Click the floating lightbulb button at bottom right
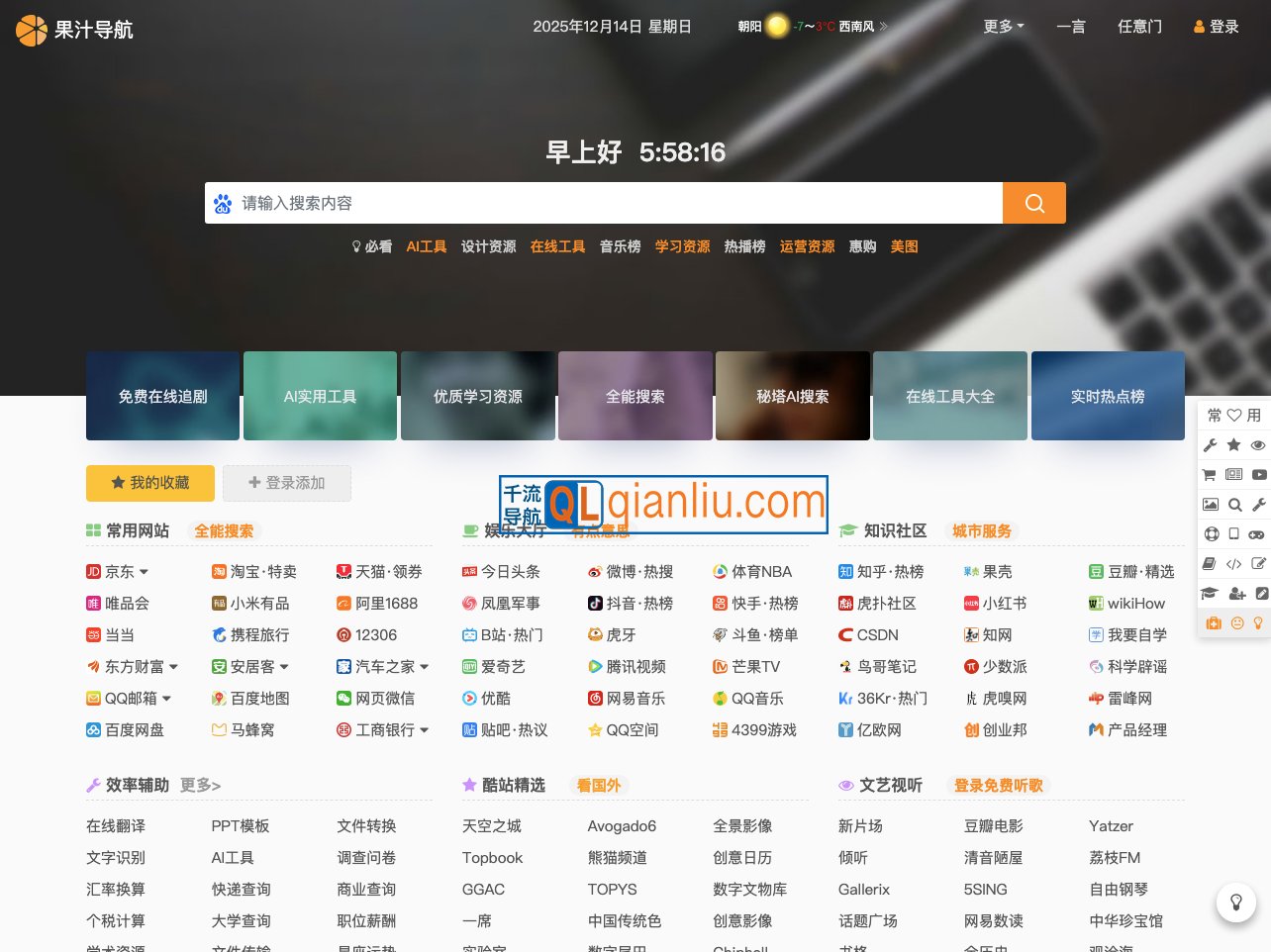The width and height of the screenshot is (1271, 952). [x=1235, y=903]
